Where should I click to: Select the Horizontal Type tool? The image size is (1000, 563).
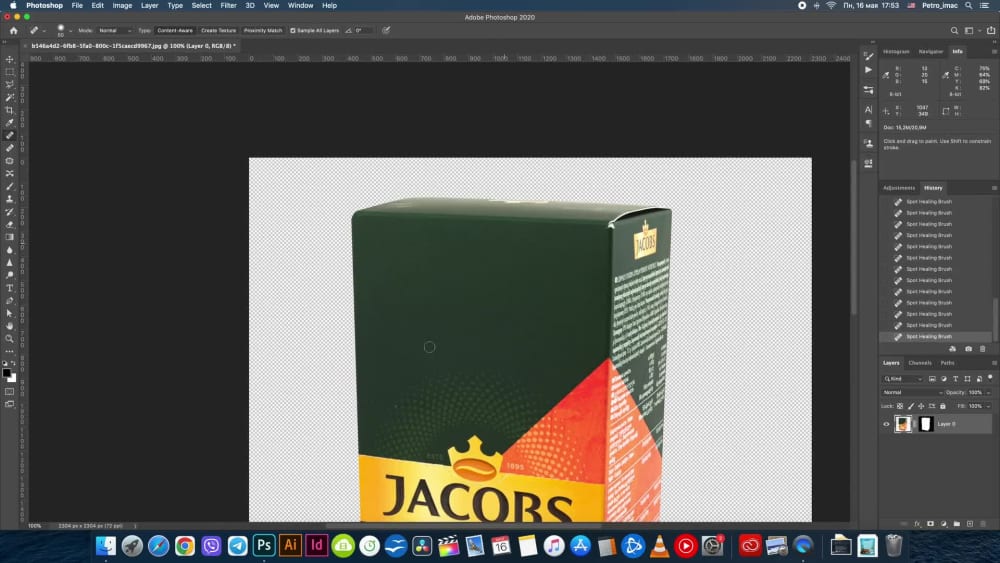[x=10, y=288]
